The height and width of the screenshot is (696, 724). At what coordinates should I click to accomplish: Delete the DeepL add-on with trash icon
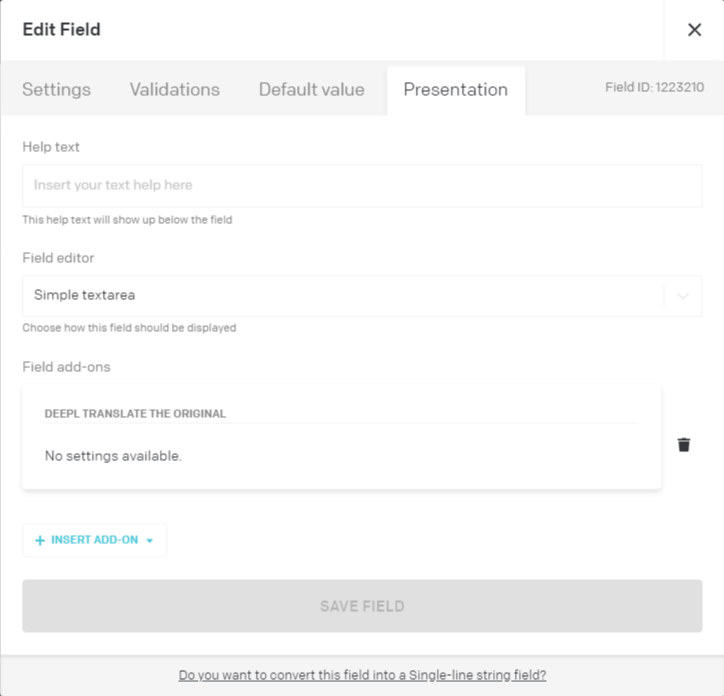point(684,445)
